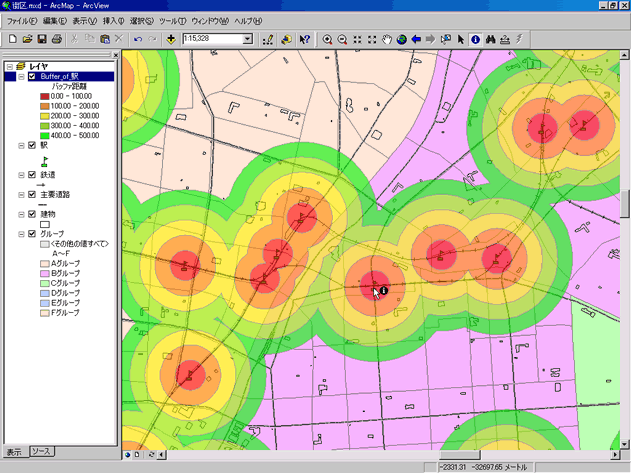Switch to the ソース tab
Image resolution: width=631 pixels, height=473 pixels.
pos(41,451)
